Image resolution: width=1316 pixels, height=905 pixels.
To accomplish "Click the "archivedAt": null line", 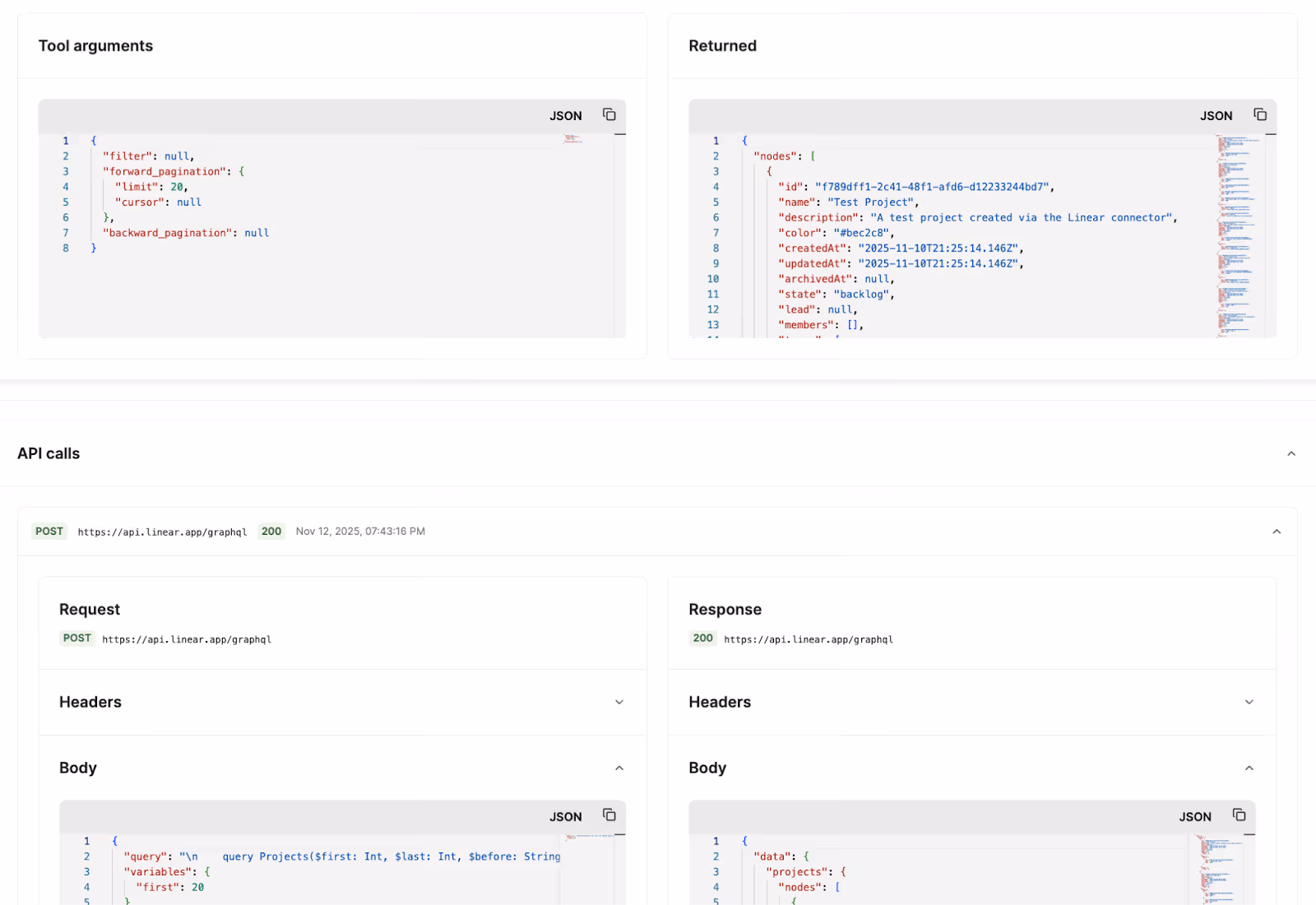I will coord(836,279).
